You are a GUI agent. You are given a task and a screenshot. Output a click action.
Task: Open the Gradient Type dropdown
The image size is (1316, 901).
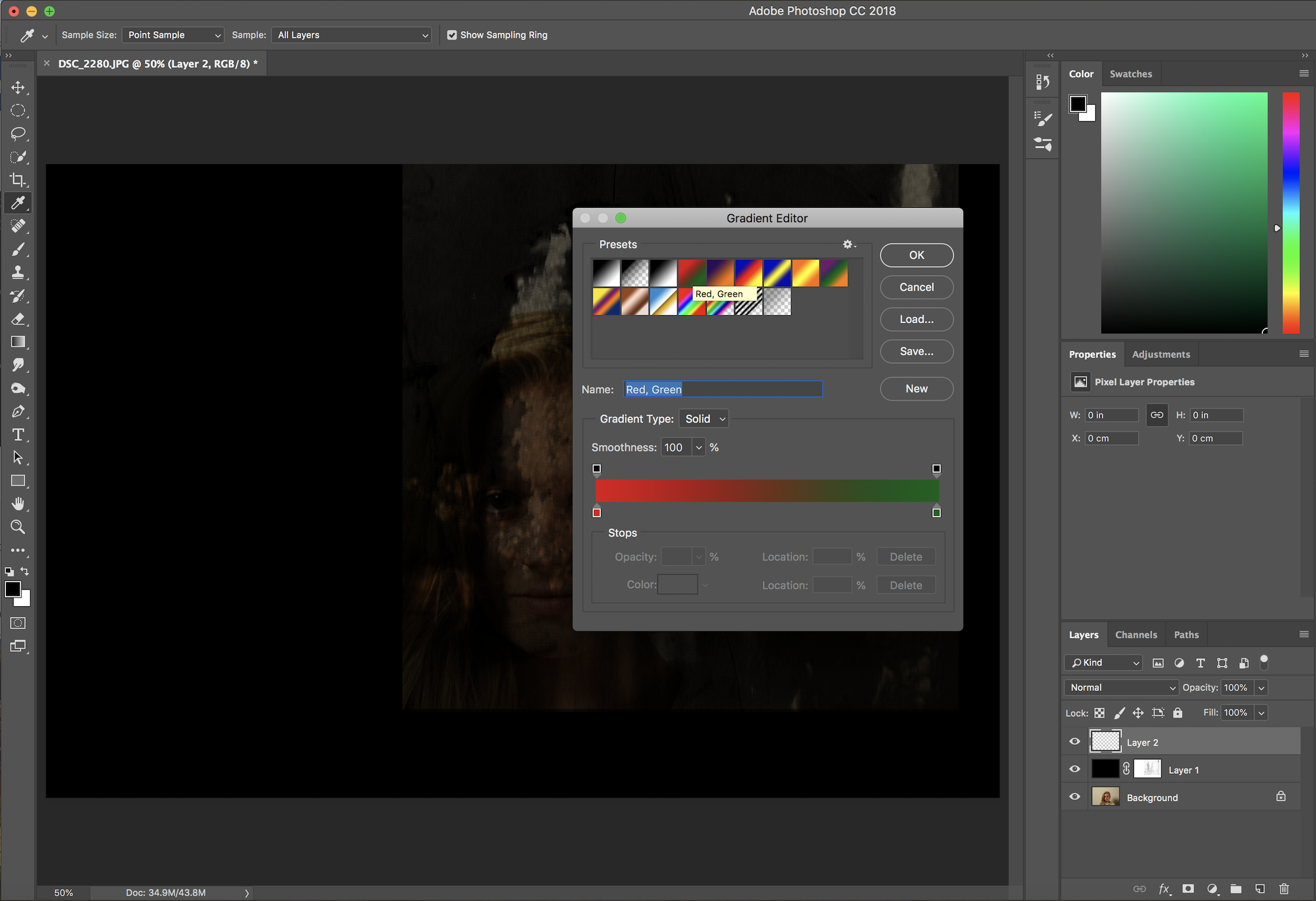(704, 419)
